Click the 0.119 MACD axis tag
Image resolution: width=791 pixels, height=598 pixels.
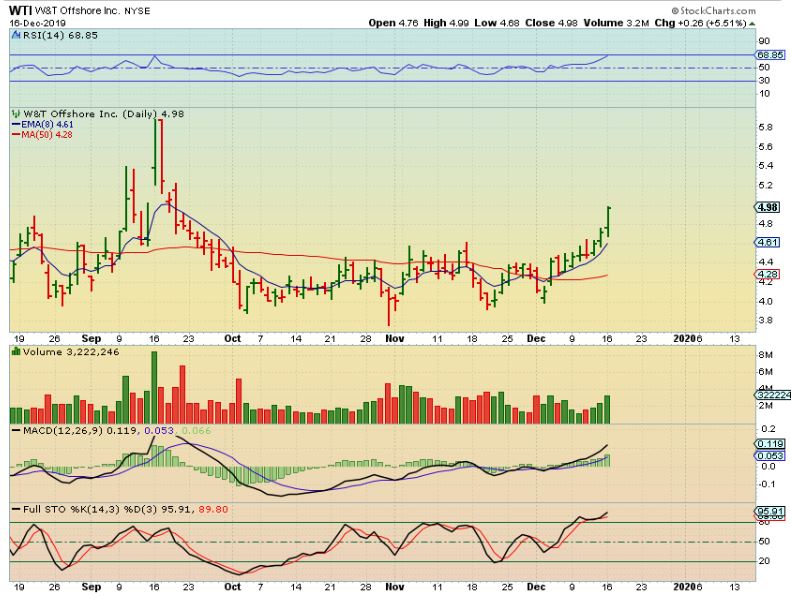(770, 444)
